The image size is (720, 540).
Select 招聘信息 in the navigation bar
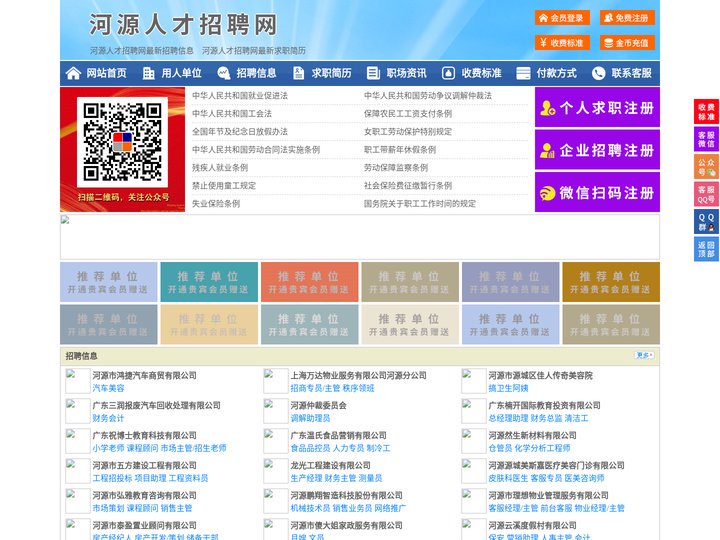tap(256, 73)
